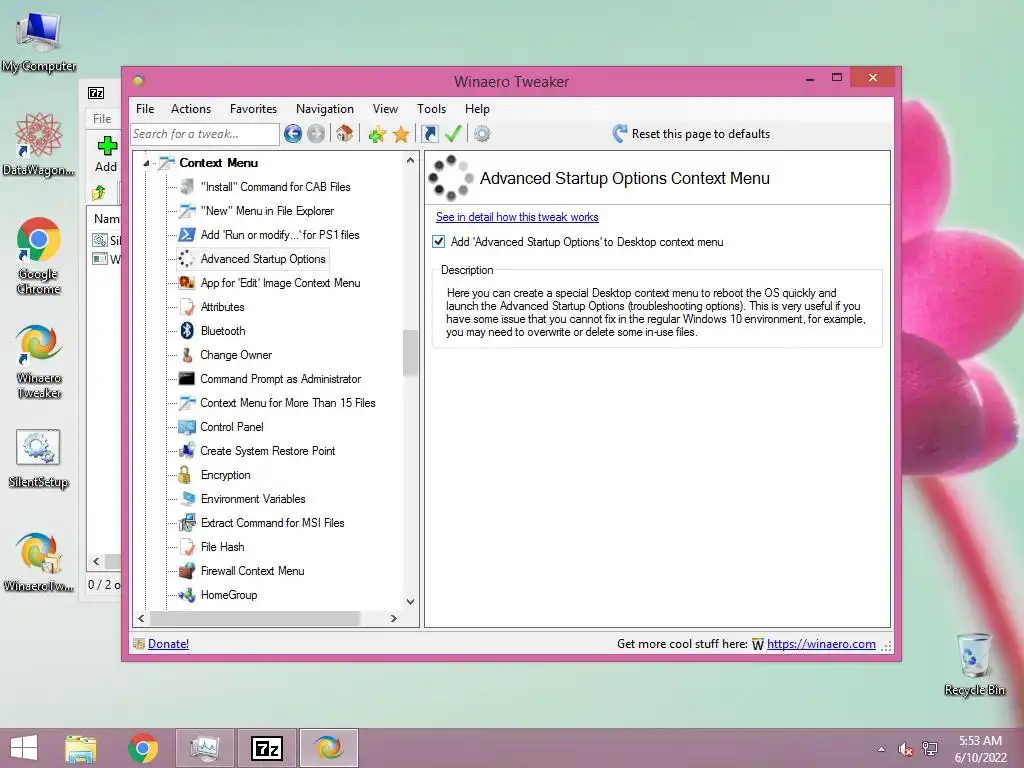Image resolution: width=1024 pixels, height=768 pixels.
Task: Open the Help menu
Action: pos(477,109)
